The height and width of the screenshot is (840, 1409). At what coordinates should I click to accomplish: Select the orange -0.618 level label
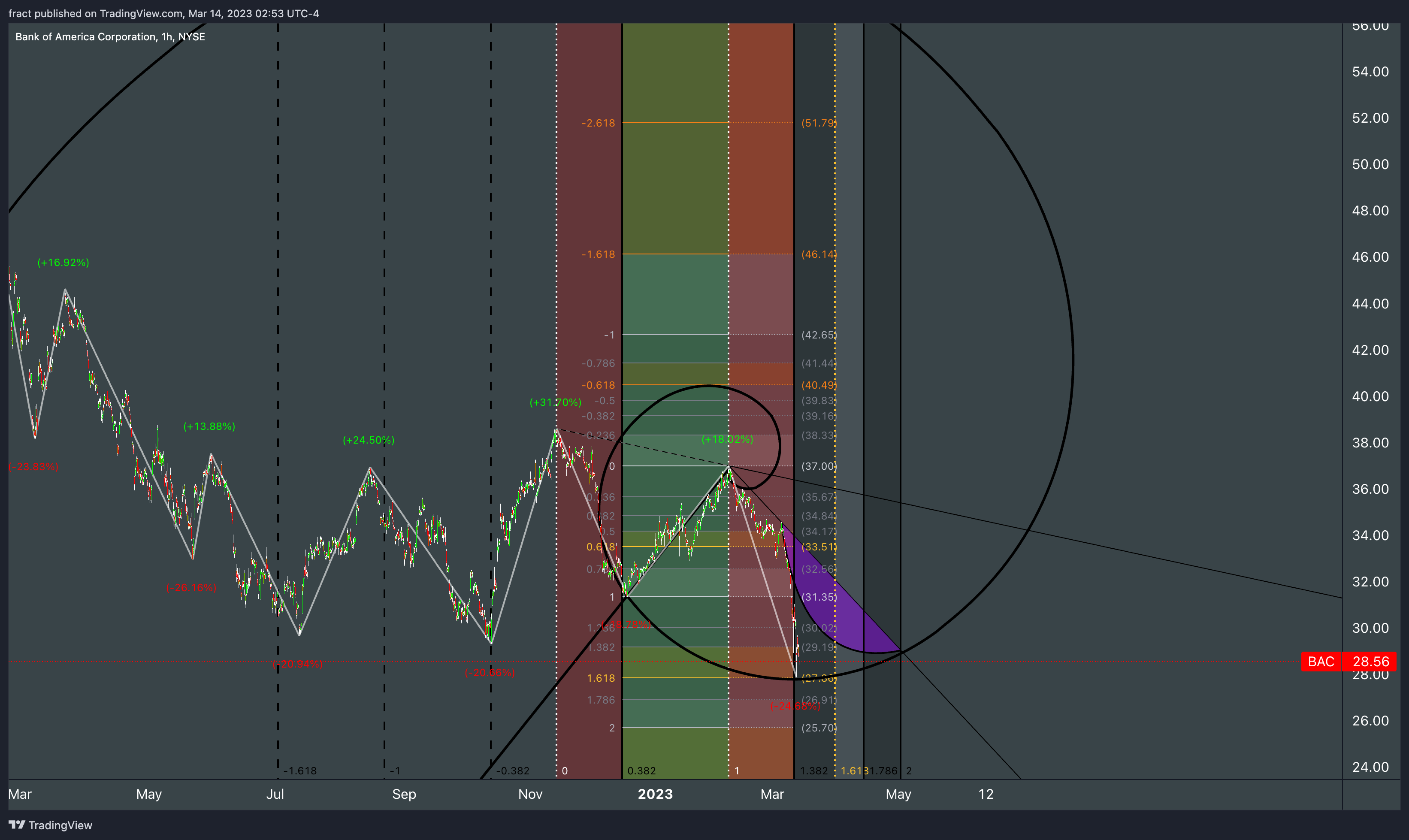point(598,385)
